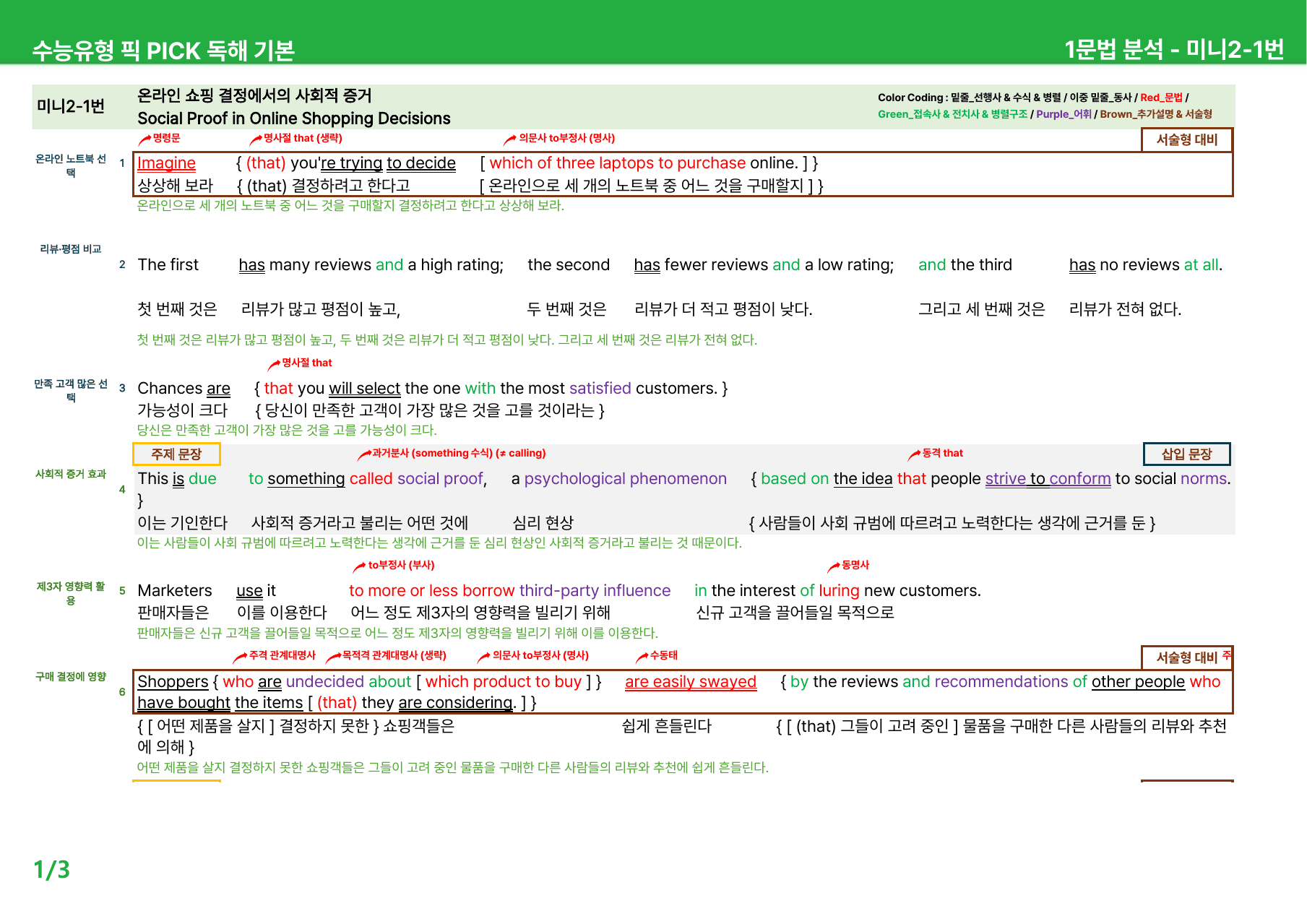
Task: Click the sidebar label '리뷰·평점 비교'
Action: tap(71, 249)
